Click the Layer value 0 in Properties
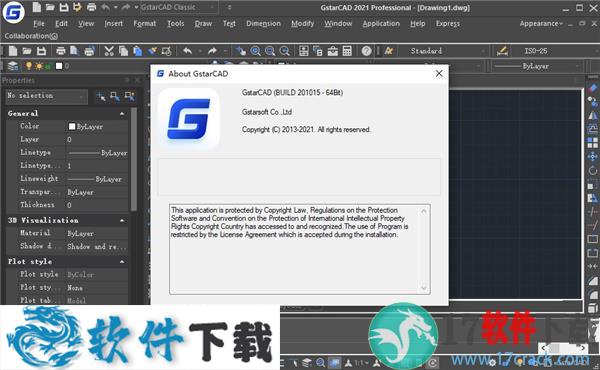600x370 pixels. (x=97, y=139)
